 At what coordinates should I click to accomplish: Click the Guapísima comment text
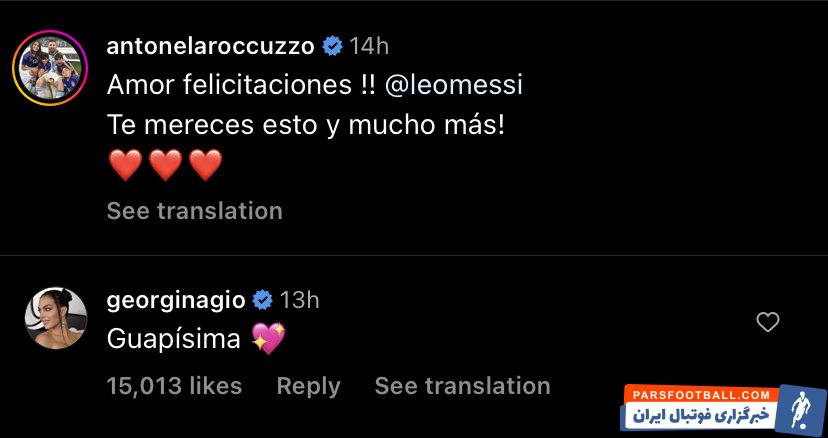click(174, 339)
